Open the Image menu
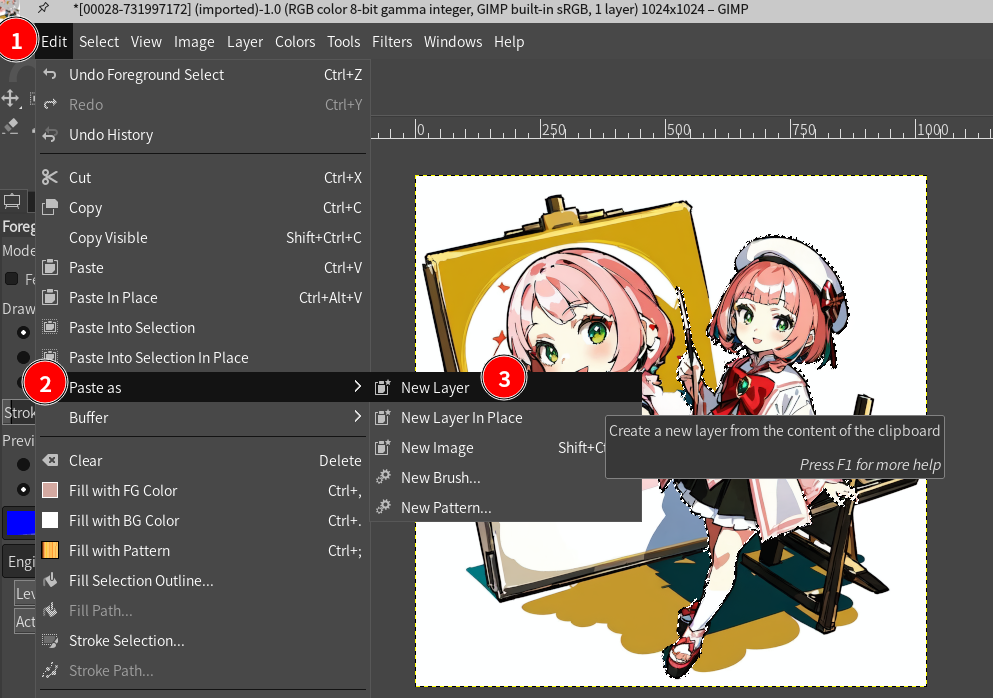Image resolution: width=993 pixels, height=698 pixels. (194, 42)
